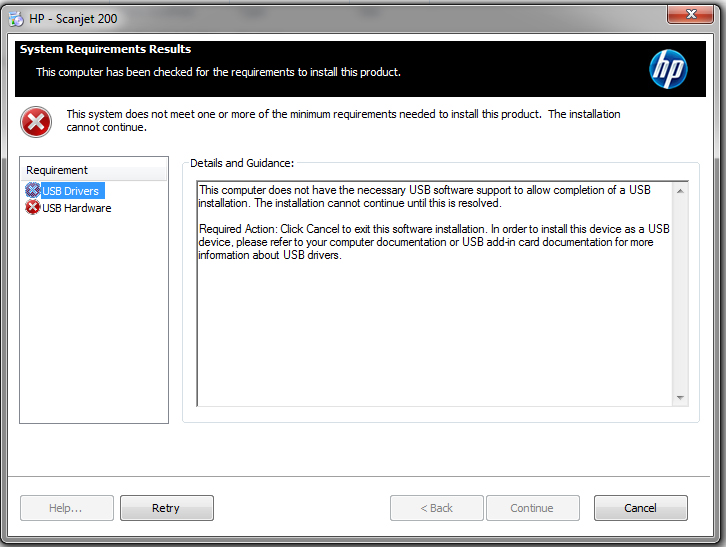
Task: Click the scroll down arrow in details box
Action: point(680,397)
